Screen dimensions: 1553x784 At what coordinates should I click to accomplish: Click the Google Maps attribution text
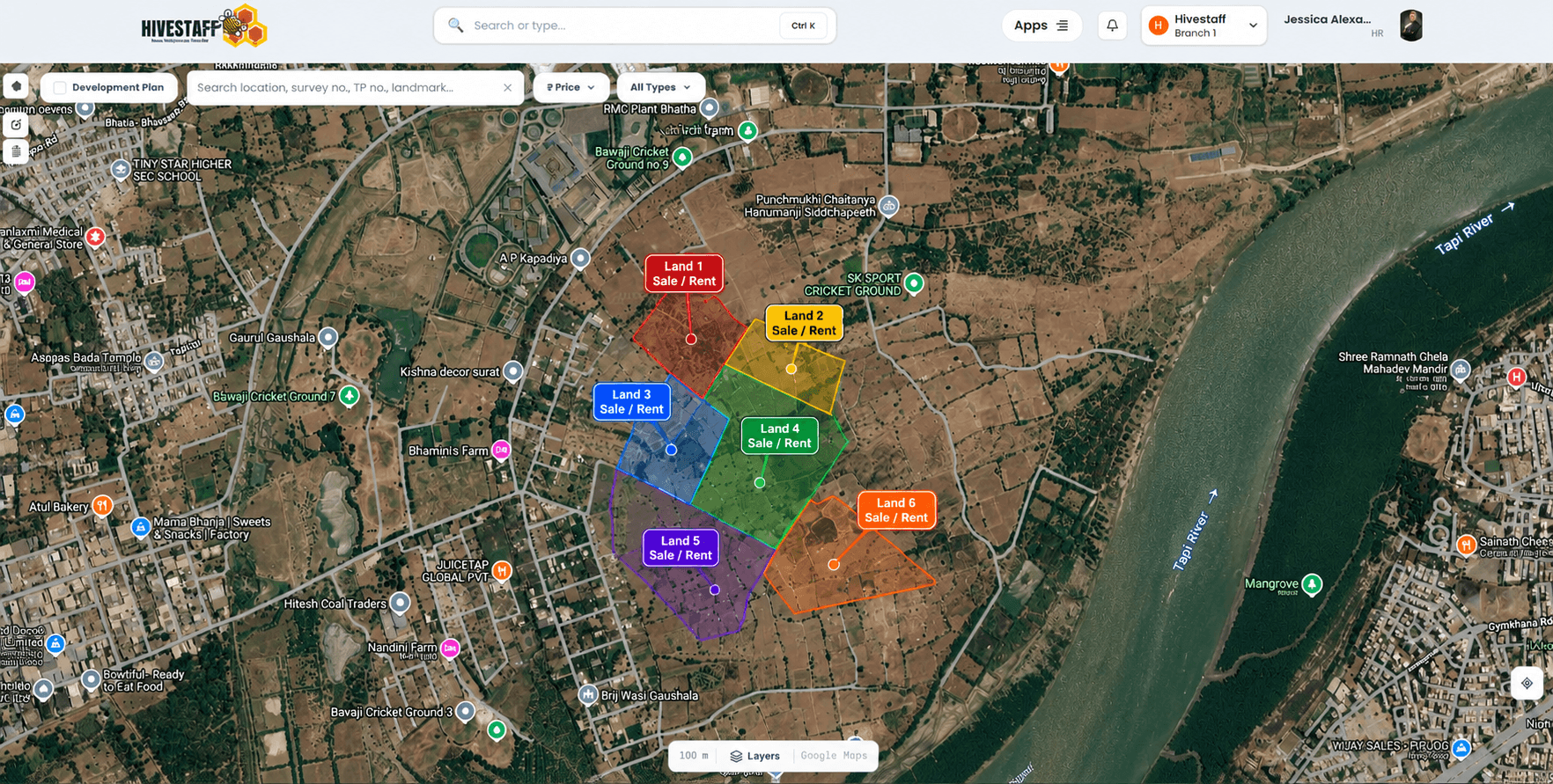pos(834,756)
